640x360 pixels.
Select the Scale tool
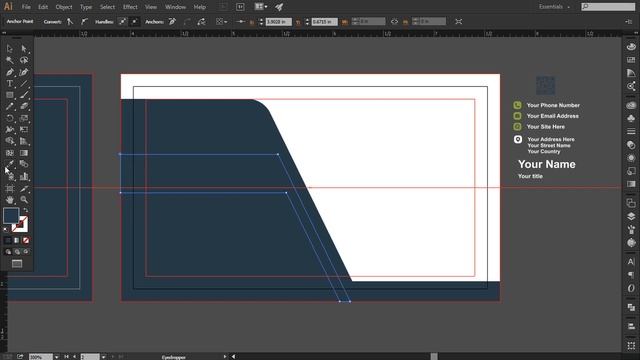tap(24, 118)
